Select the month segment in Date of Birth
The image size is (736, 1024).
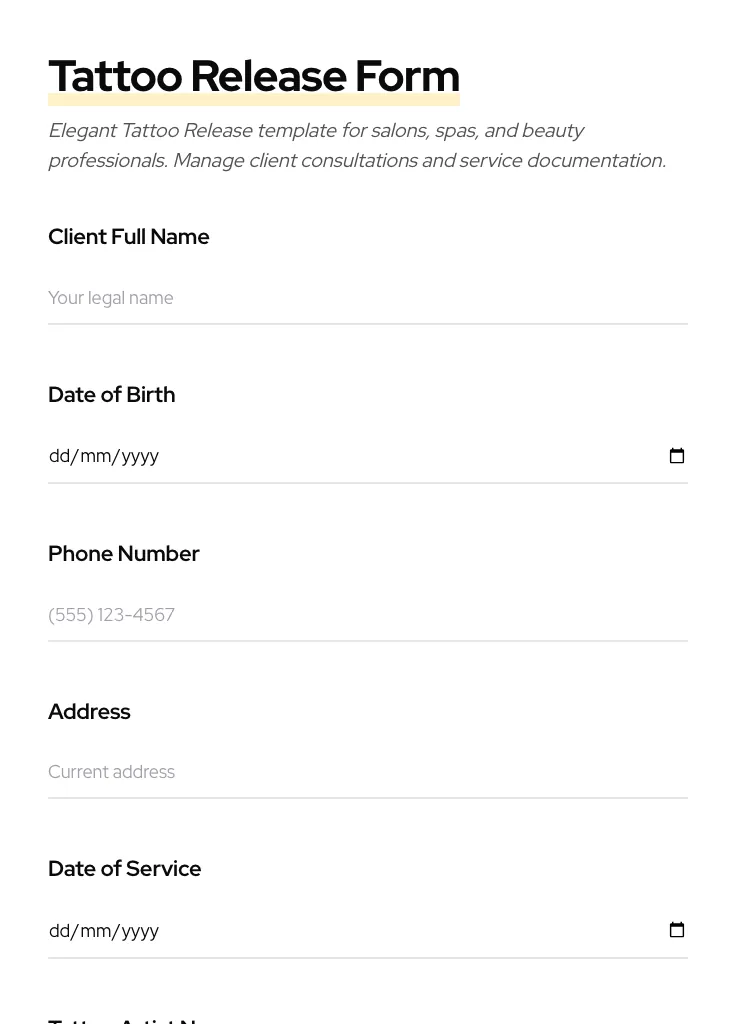(x=96, y=456)
